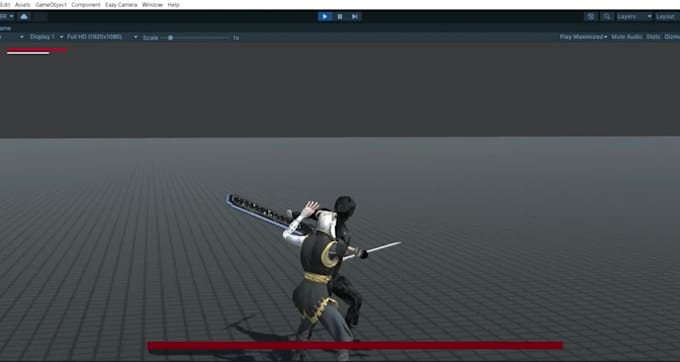
Task: Open the Layout dropdown
Action: pyautogui.click(x=667, y=16)
